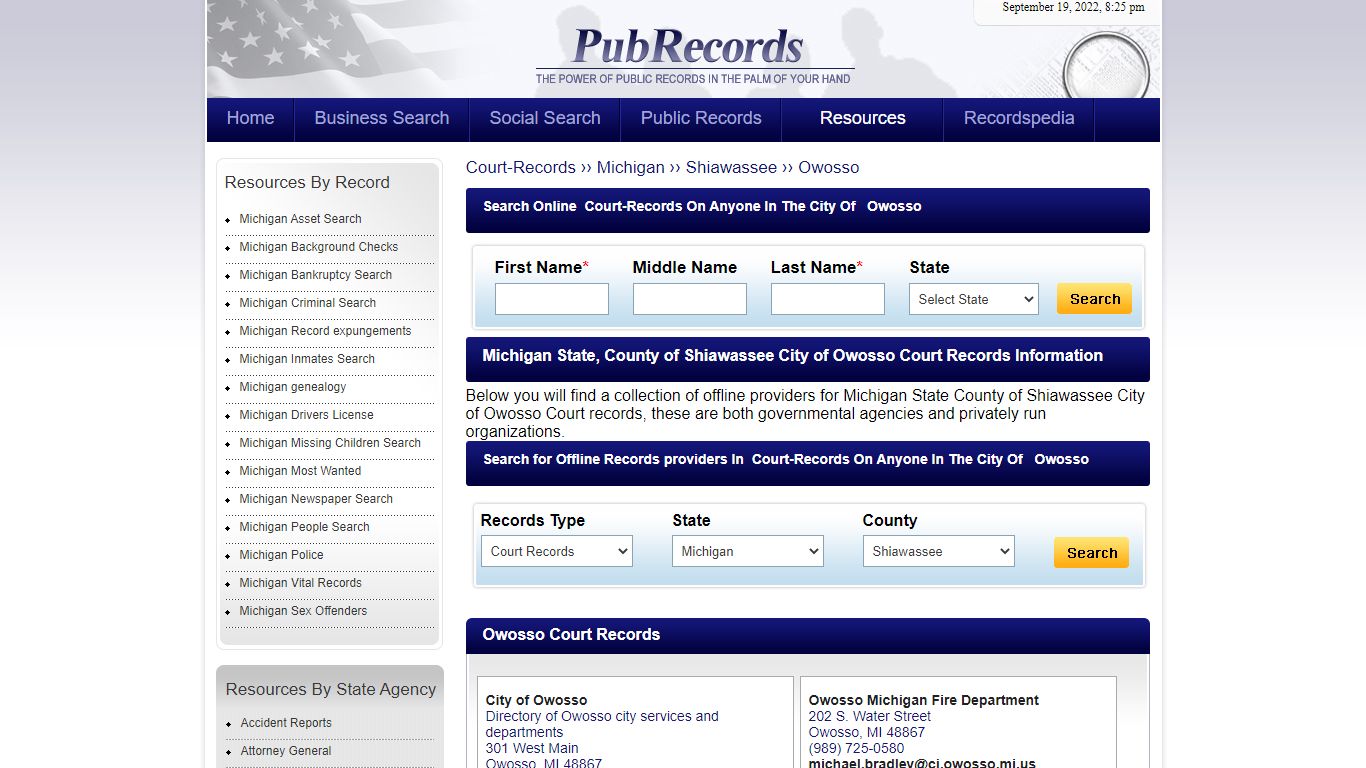Click the Michigan breadcrumb link
This screenshot has width=1366, height=768.
pyautogui.click(x=630, y=167)
